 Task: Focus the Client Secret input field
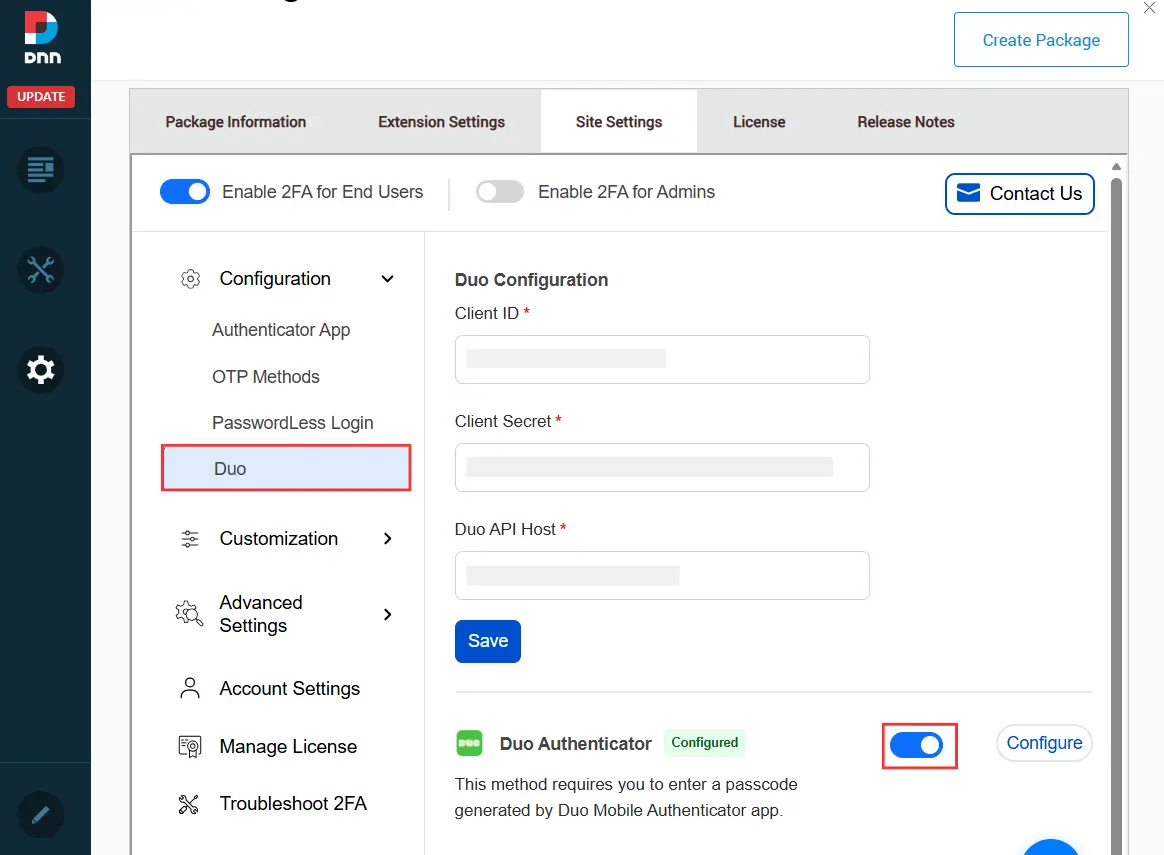point(662,468)
